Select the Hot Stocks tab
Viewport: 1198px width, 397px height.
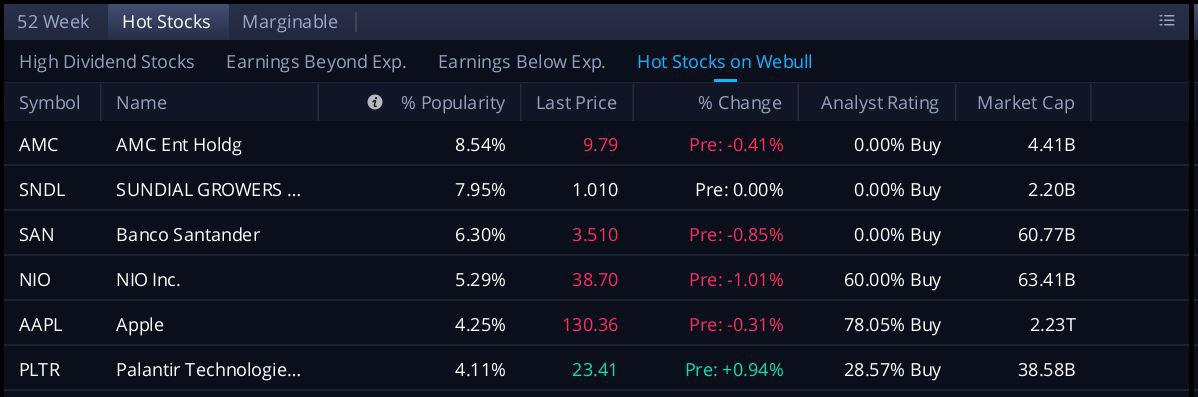[167, 21]
